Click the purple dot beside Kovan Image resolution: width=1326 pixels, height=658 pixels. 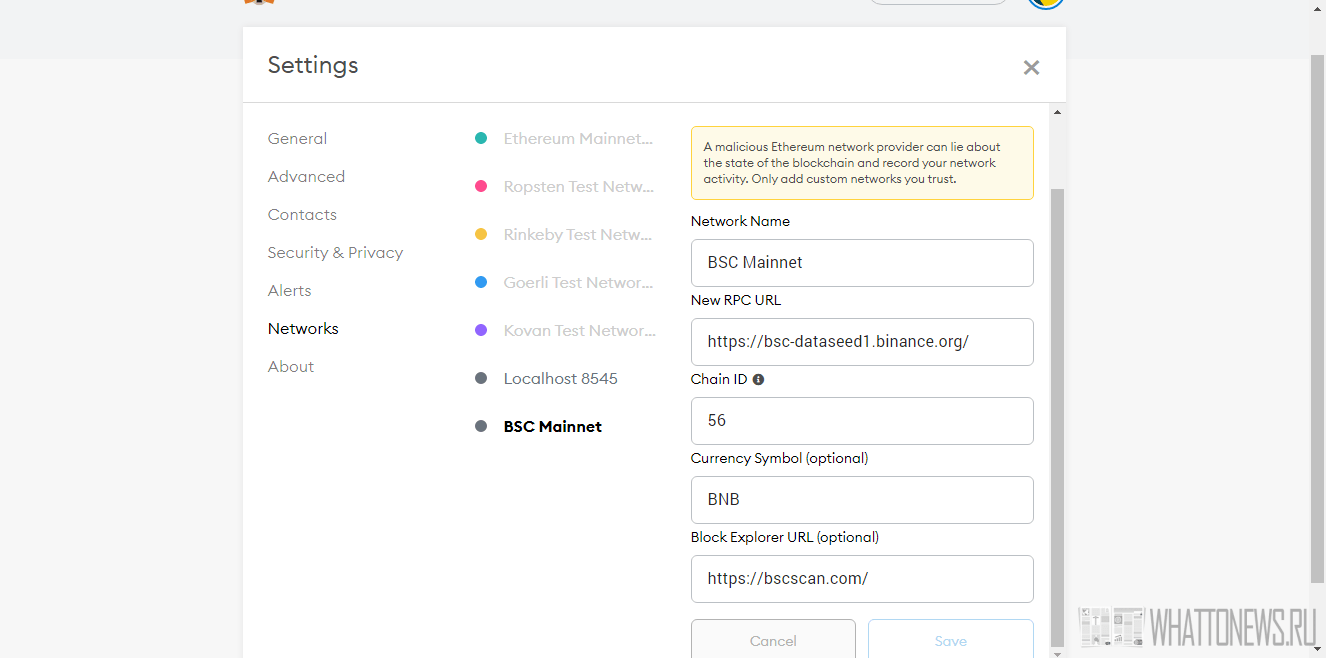point(481,331)
